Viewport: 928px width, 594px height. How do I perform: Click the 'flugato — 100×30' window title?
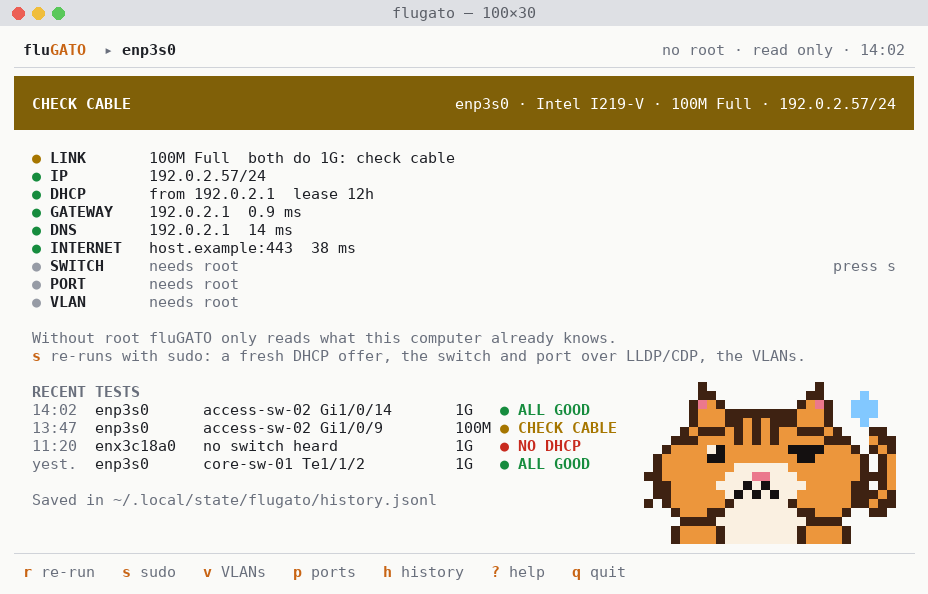coord(464,13)
